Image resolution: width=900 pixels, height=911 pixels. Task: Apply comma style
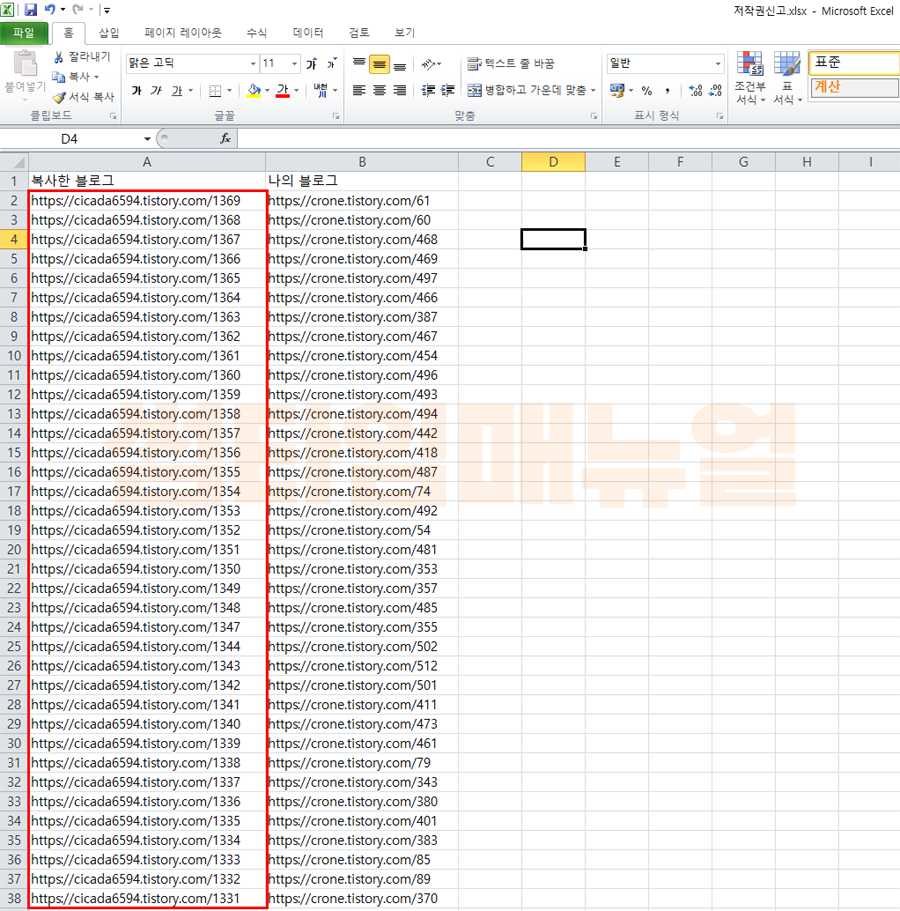tap(668, 90)
